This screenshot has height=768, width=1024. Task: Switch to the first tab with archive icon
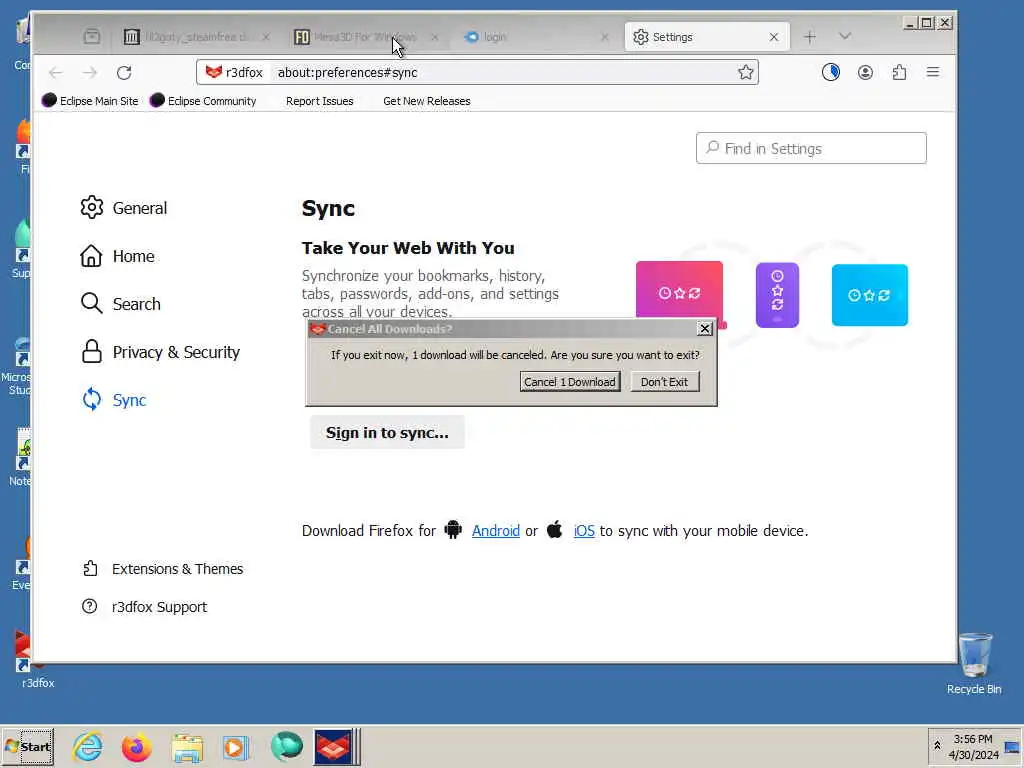click(x=196, y=37)
